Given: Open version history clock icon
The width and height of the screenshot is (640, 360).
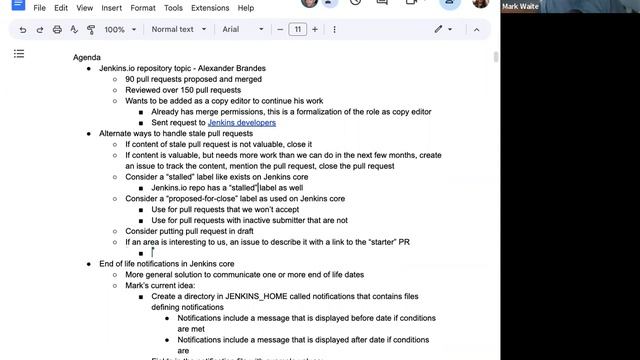Looking at the screenshot, I should pos(356,2).
